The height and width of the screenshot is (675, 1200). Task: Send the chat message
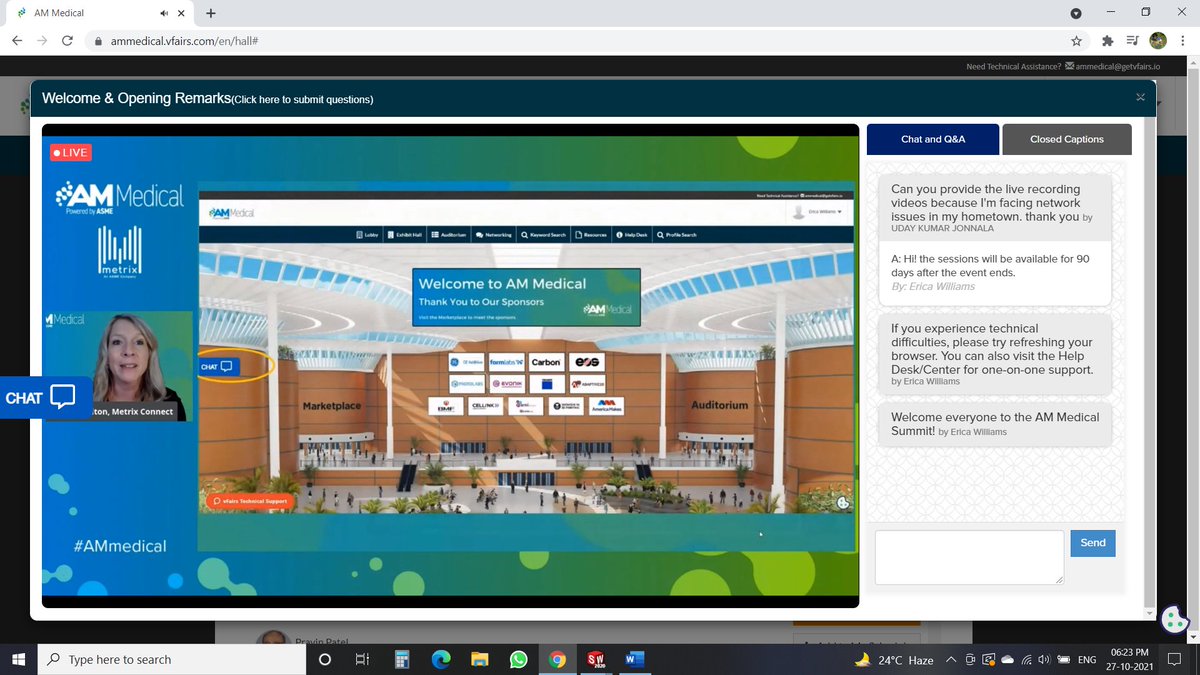1093,543
